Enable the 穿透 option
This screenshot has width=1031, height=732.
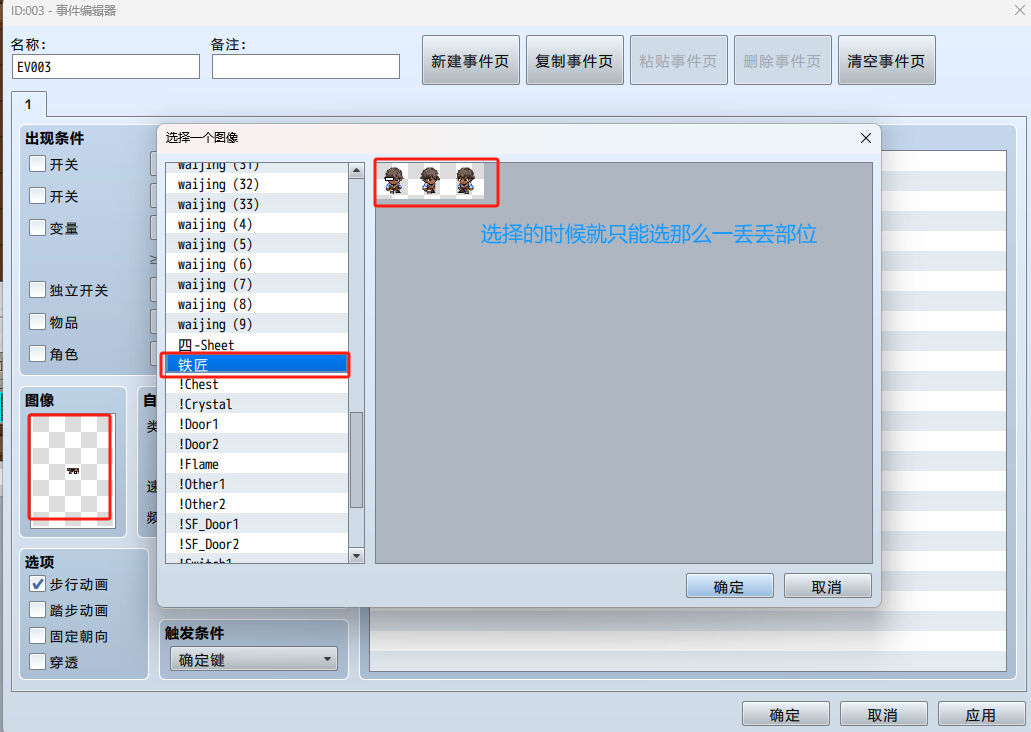point(37,662)
